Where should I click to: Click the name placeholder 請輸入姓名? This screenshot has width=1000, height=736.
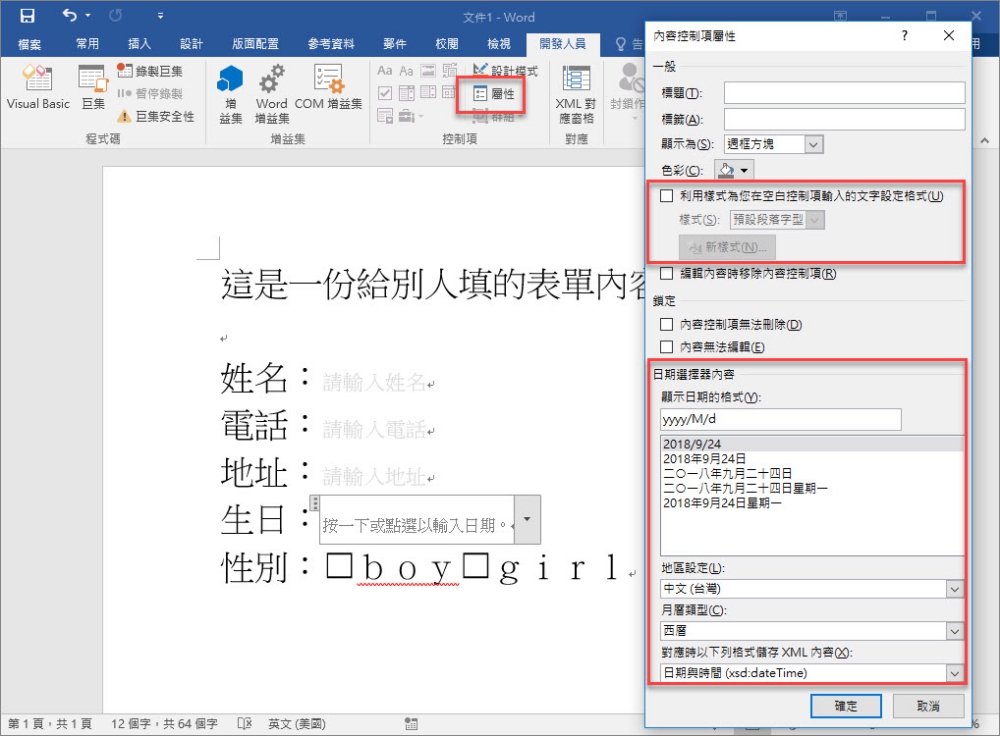coord(374,382)
